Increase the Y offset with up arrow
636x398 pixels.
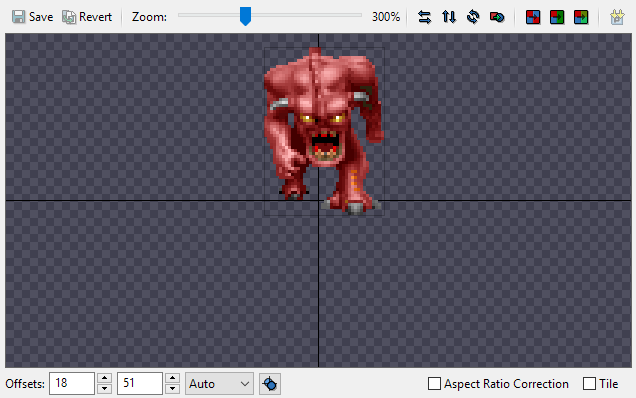point(173,378)
